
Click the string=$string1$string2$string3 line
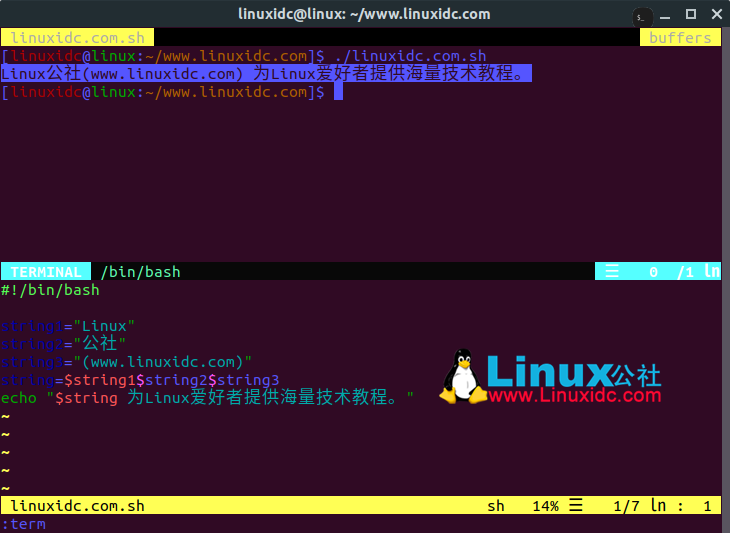pyautogui.click(x=140, y=380)
